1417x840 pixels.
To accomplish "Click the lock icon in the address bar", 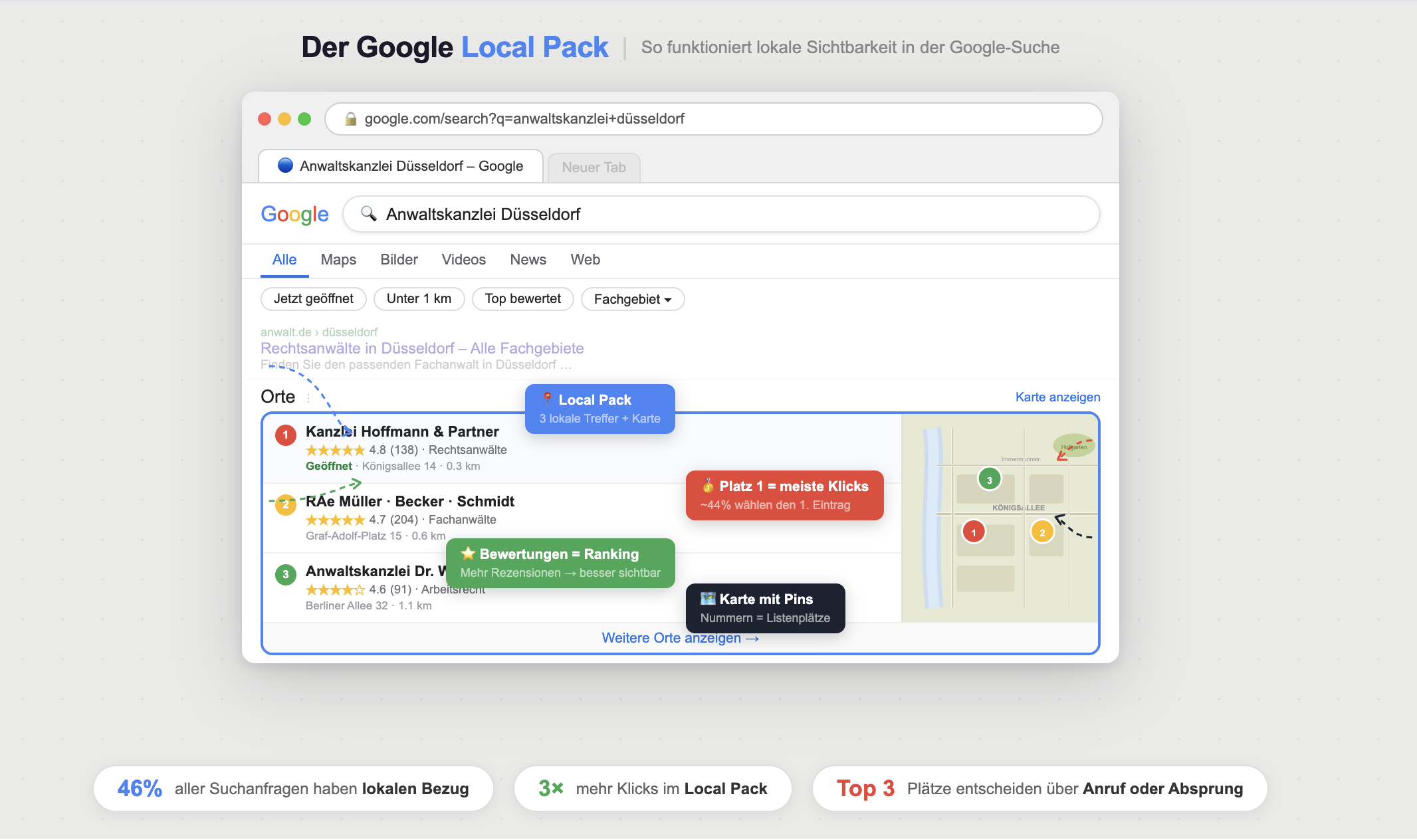I will pyautogui.click(x=351, y=119).
